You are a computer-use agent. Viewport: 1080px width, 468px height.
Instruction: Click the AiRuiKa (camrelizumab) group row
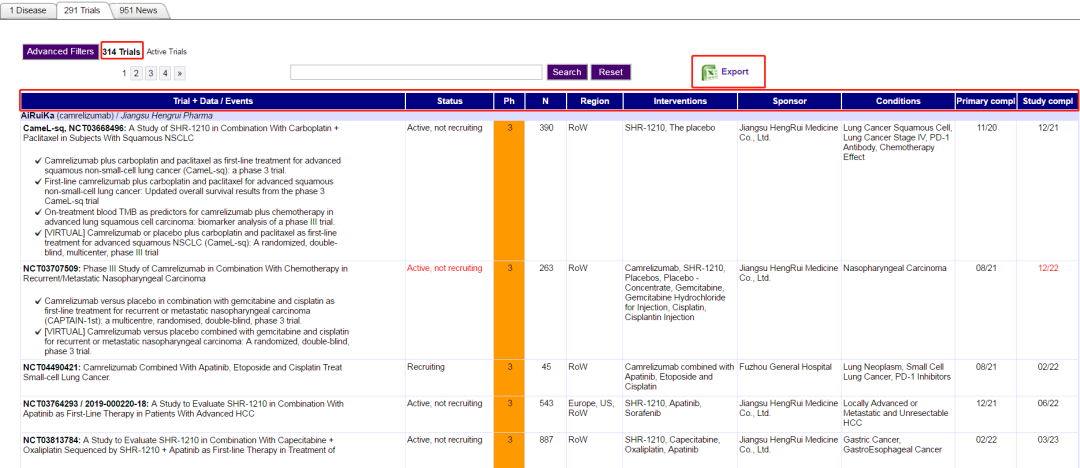(549, 116)
